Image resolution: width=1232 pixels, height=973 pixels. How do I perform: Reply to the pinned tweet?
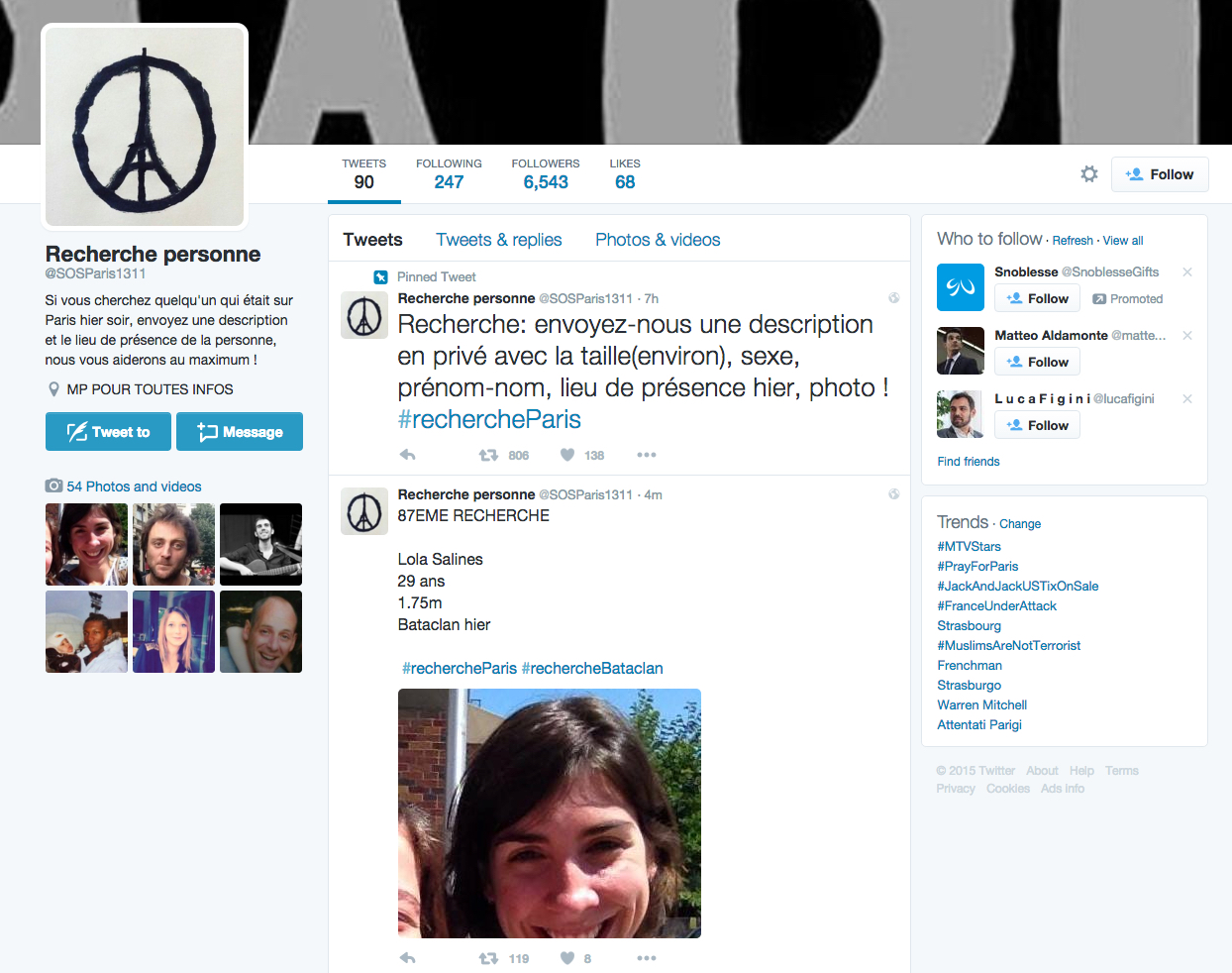pyautogui.click(x=407, y=455)
